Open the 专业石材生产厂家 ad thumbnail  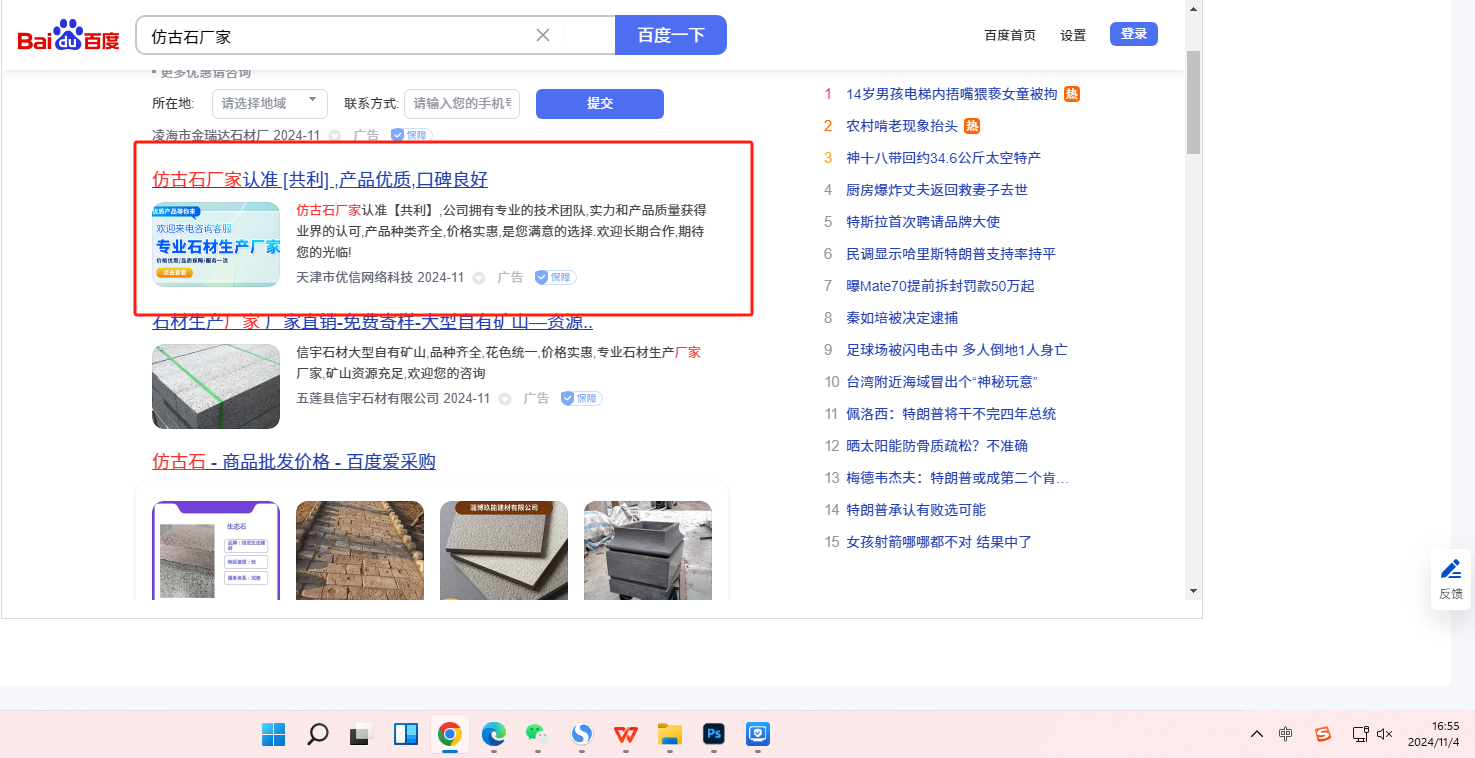point(216,244)
